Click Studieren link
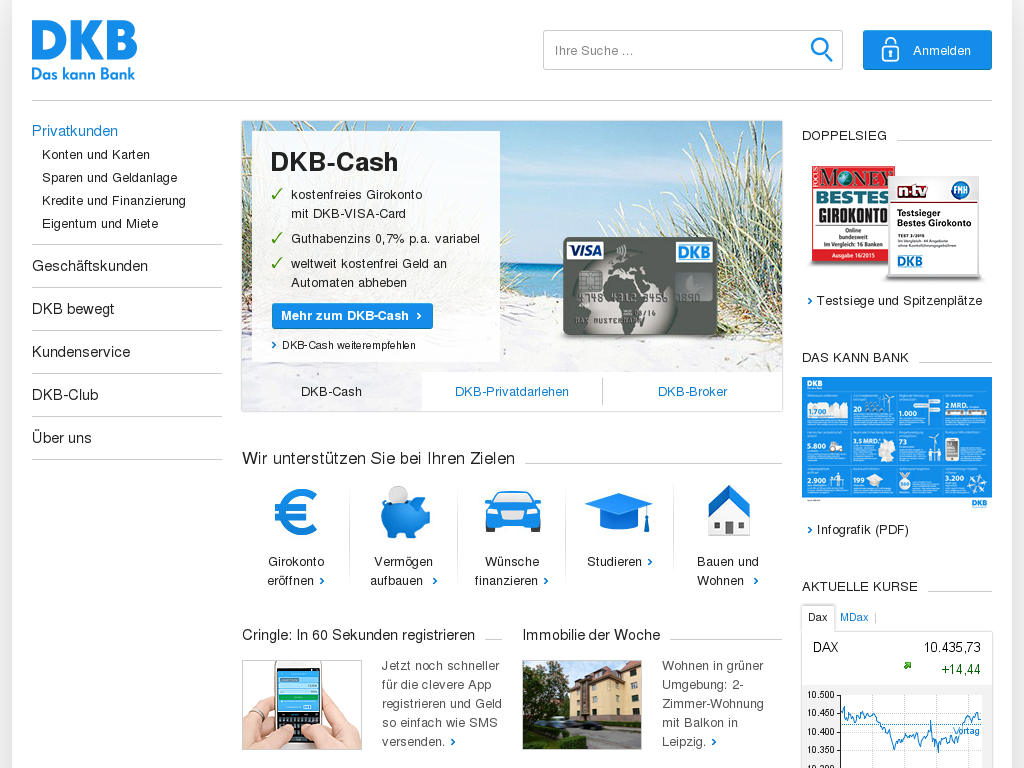1024x768 pixels. pos(620,562)
